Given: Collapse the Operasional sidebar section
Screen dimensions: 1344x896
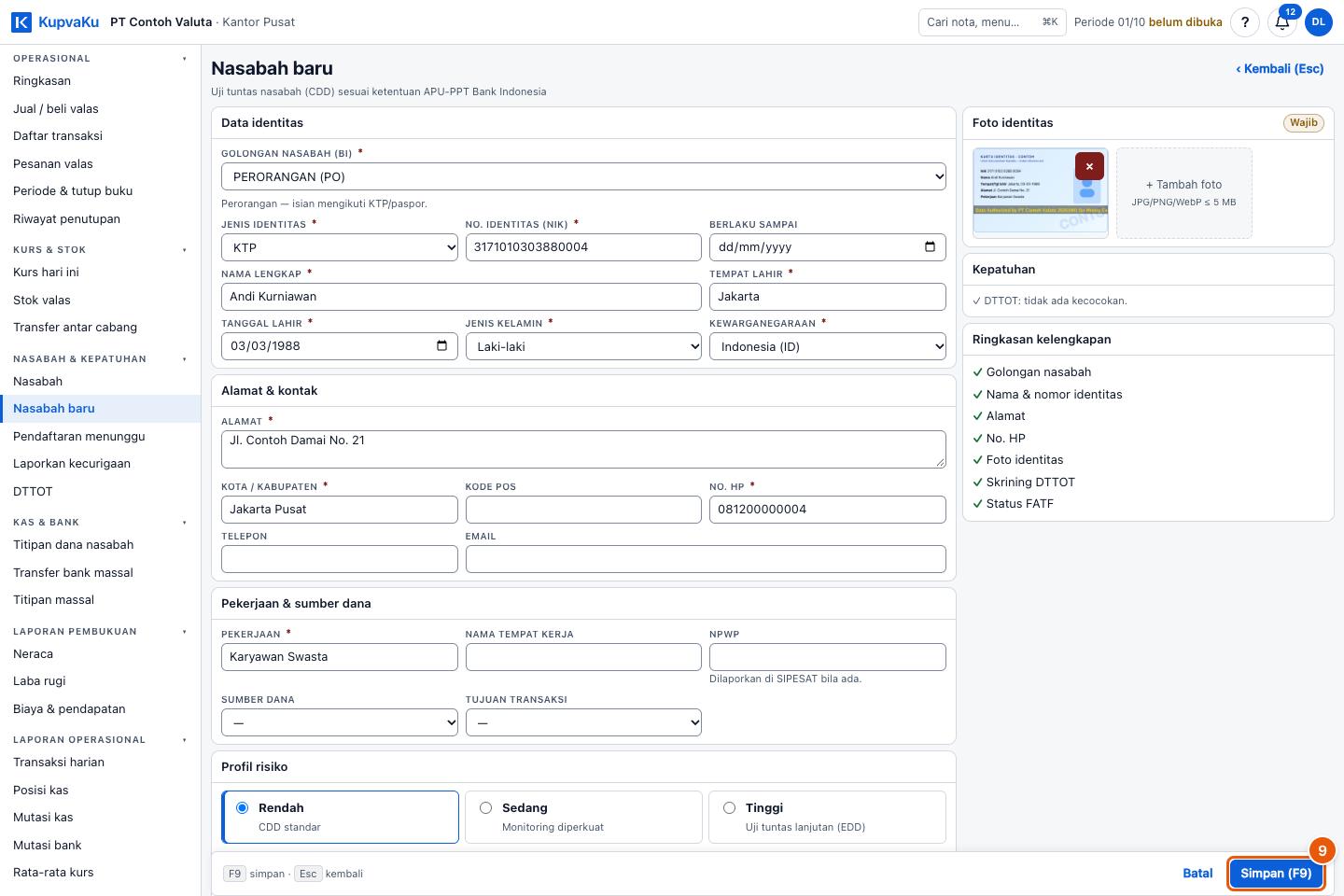Looking at the screenshot, I should (100, 59).
